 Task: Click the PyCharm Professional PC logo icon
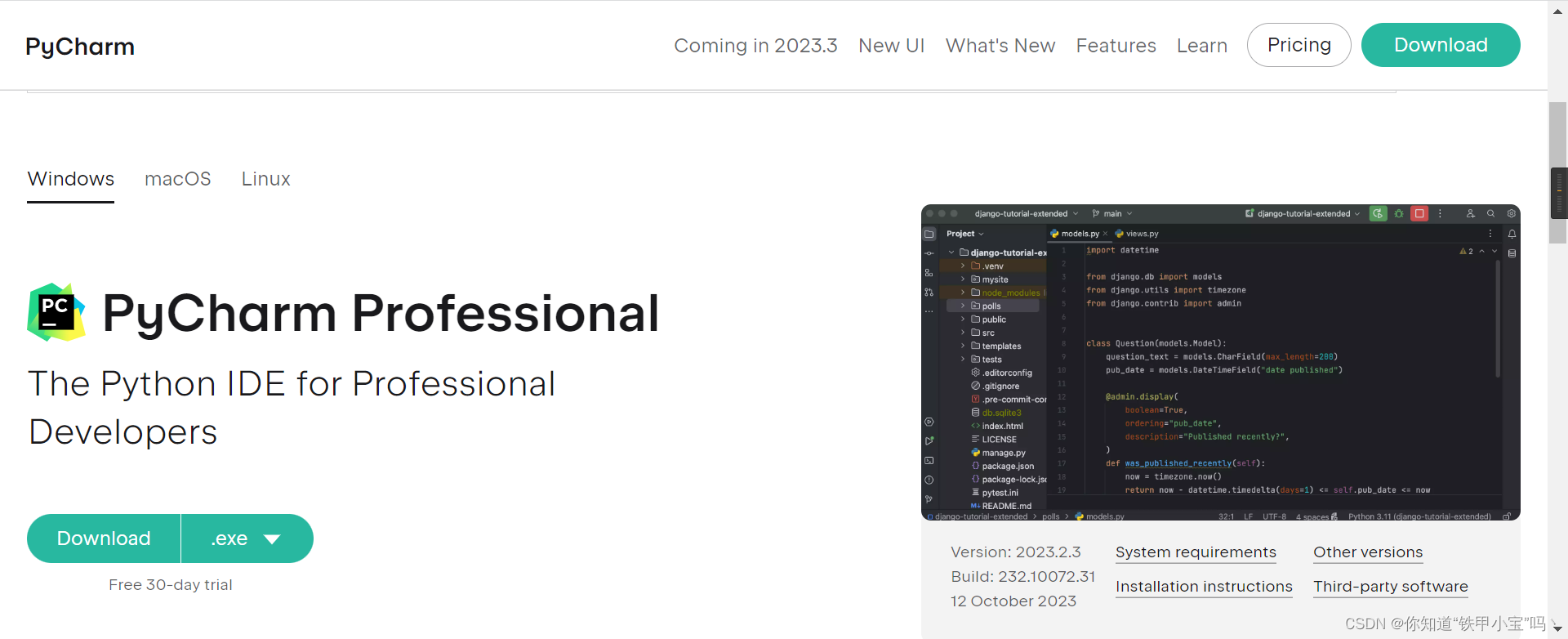coord(56,312)
